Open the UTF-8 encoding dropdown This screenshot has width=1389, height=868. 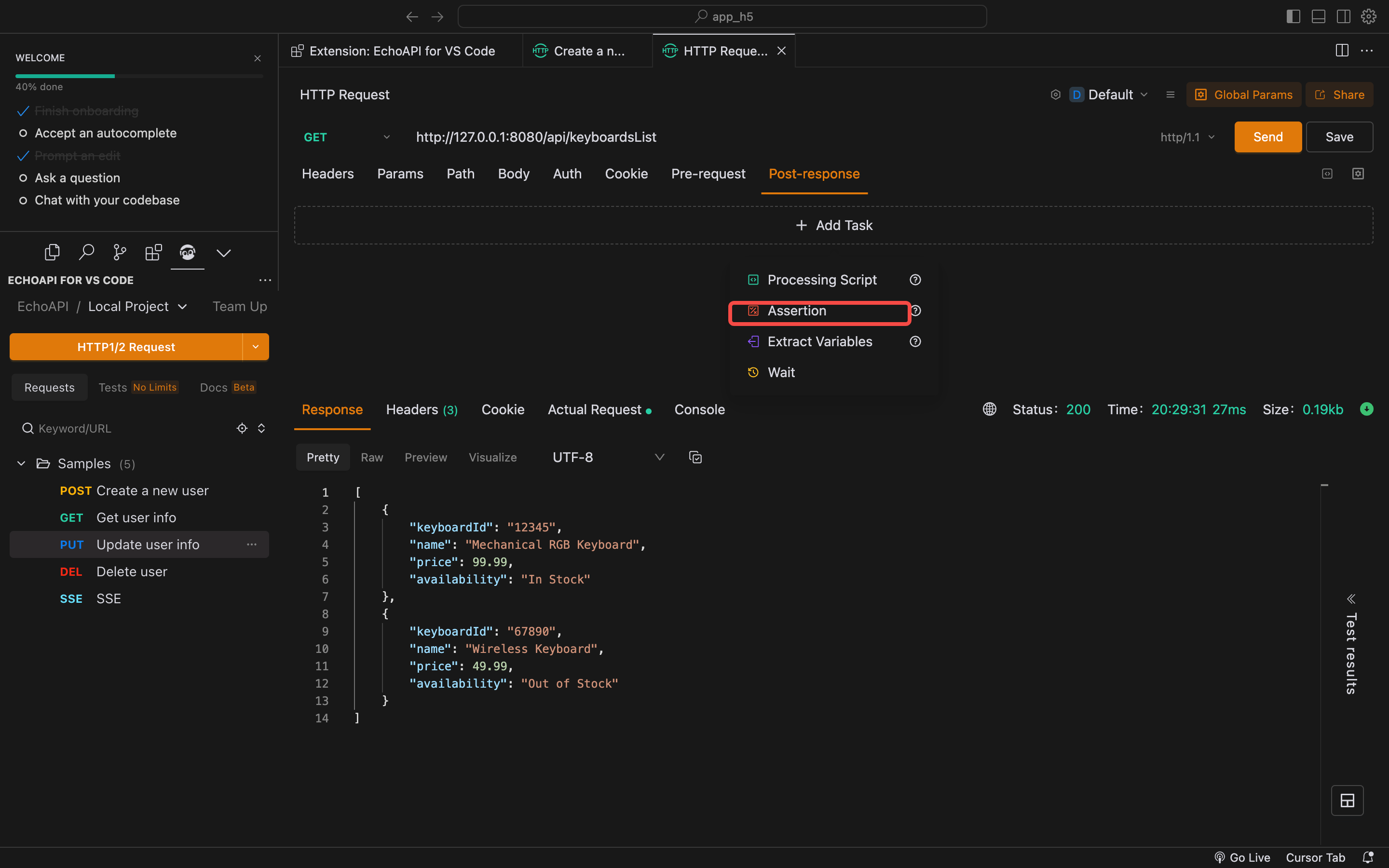coord(608,458)
